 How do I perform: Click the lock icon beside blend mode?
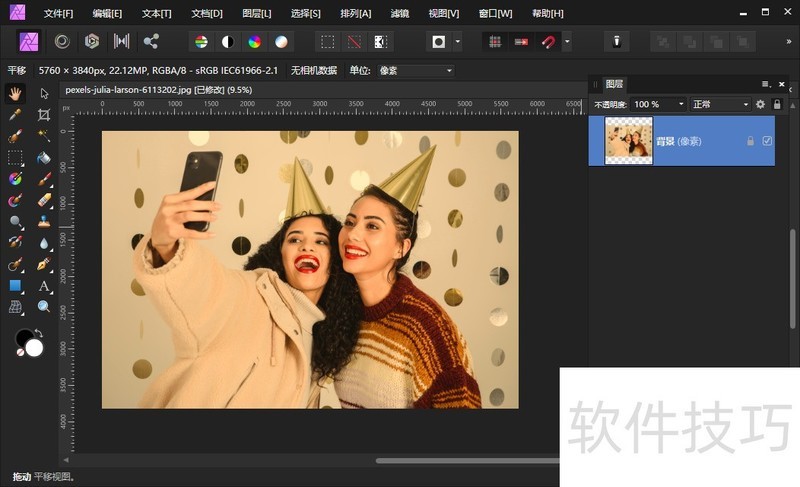coord(777,104)
